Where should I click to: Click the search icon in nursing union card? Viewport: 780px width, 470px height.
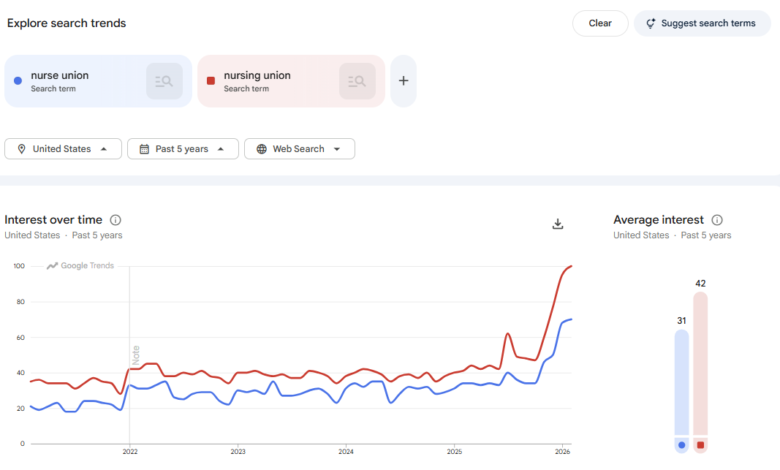point(357,81)
